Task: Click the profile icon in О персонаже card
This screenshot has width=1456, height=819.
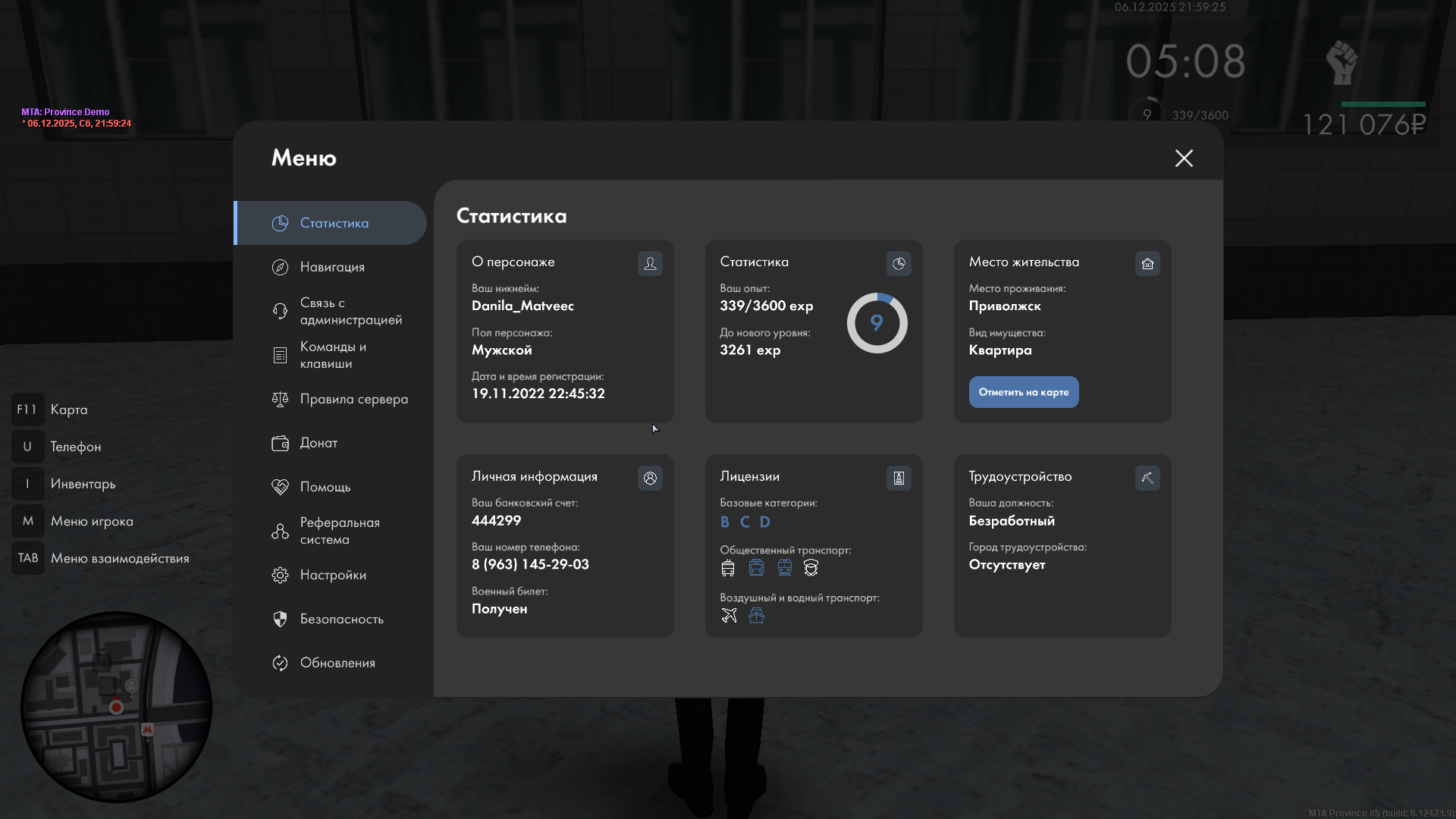Action: (650, 263)
